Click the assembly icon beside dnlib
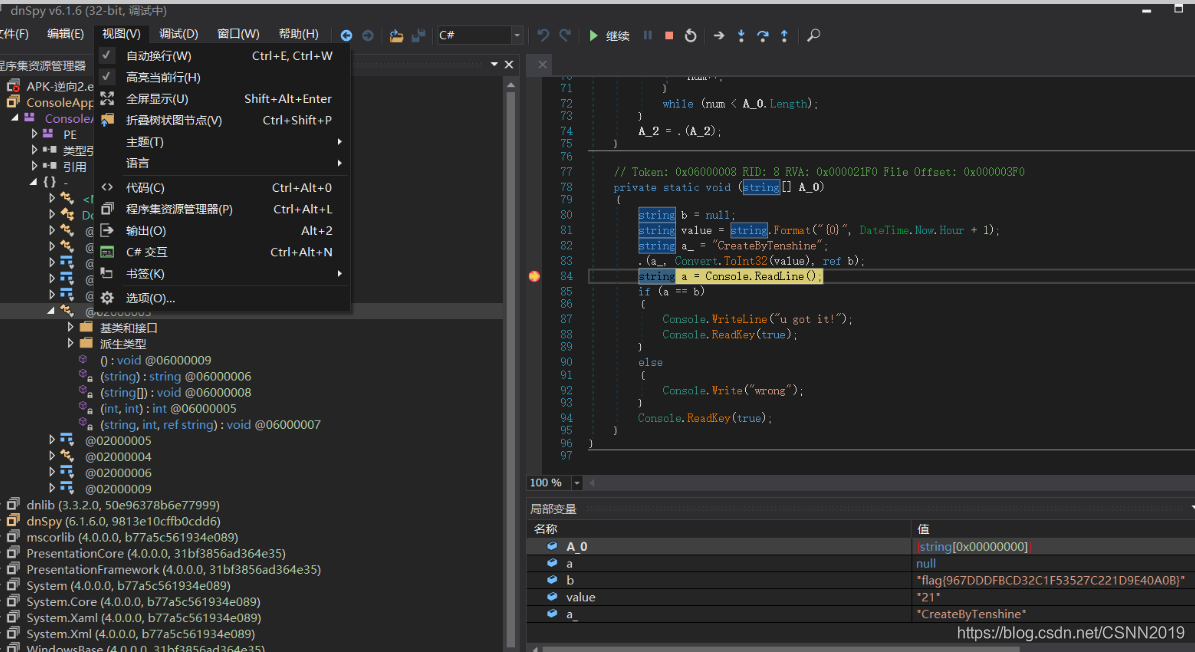The height and width of the screenshot is (652, 1195). (x=13, y=504)
